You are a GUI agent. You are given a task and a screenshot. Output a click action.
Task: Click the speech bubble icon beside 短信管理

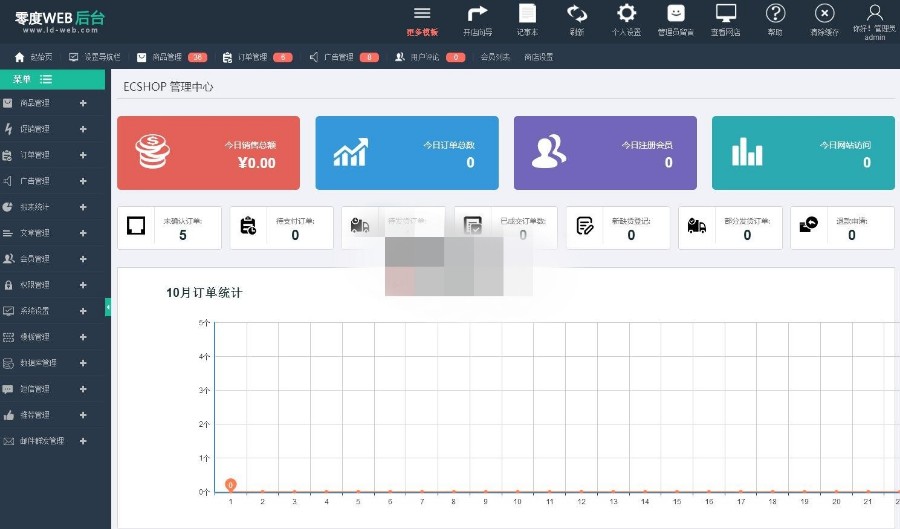(8, 389)
